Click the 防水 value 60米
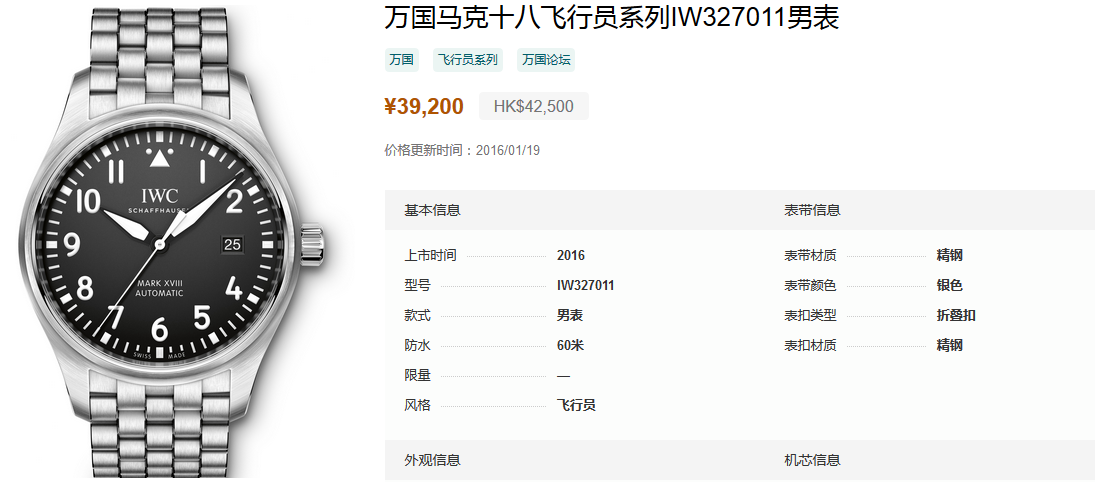The image size is (1095, 482). (x=570, y=345)
